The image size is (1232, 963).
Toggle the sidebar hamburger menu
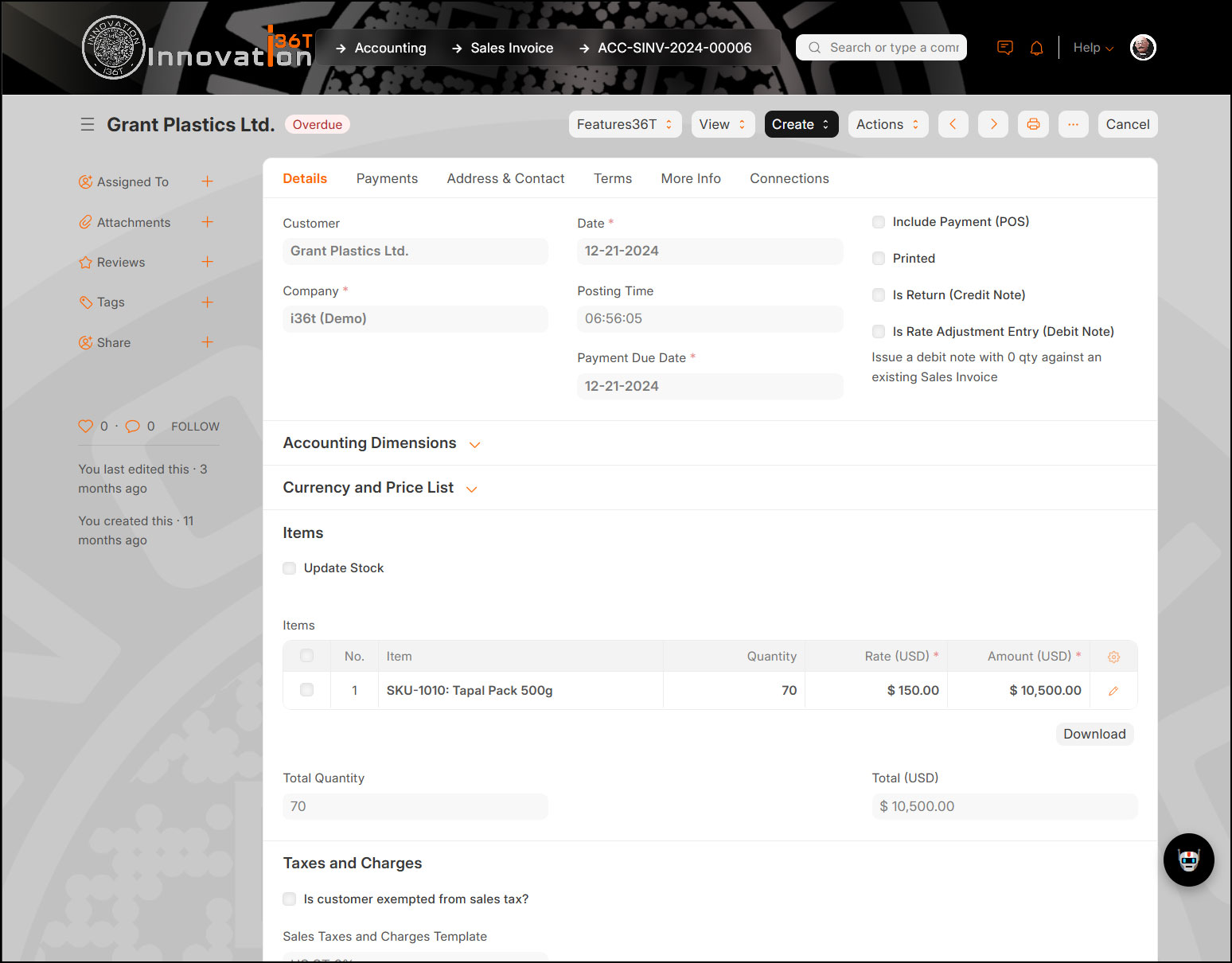click(x=88, y=124)
